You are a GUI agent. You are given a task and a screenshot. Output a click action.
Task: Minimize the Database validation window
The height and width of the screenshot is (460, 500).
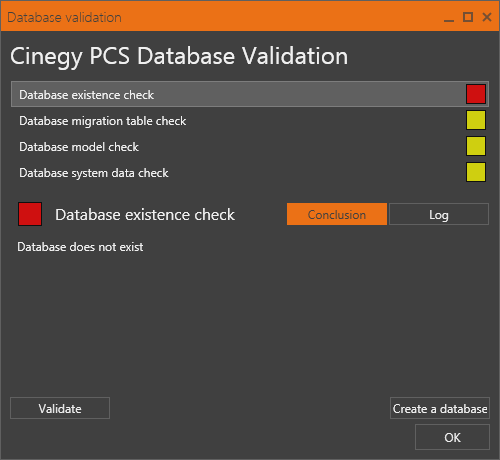click(x=449, y=17)
